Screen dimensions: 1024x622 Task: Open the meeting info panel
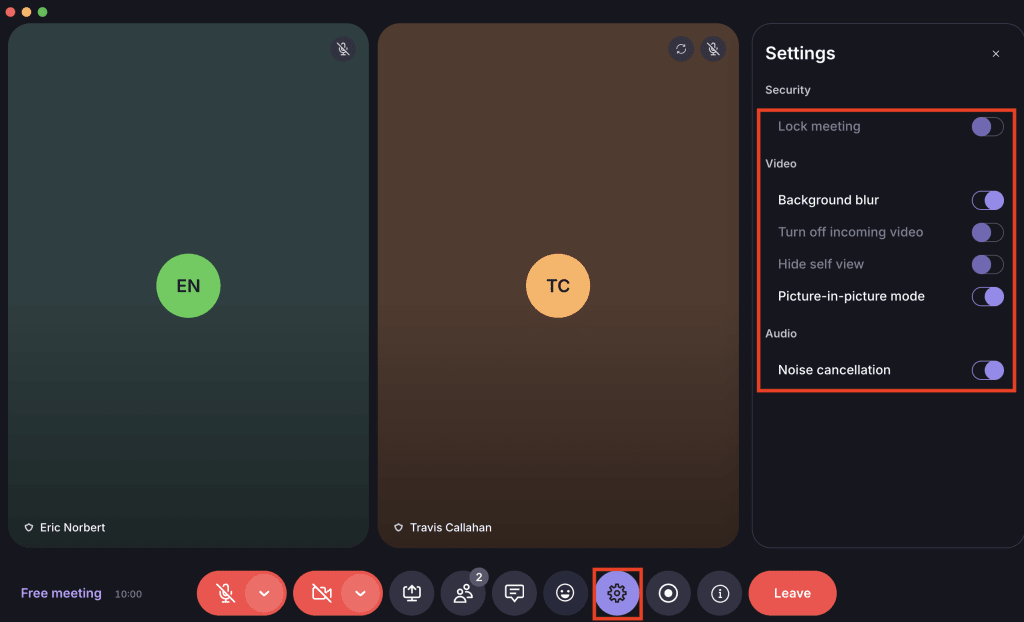[x=719, y=593]
